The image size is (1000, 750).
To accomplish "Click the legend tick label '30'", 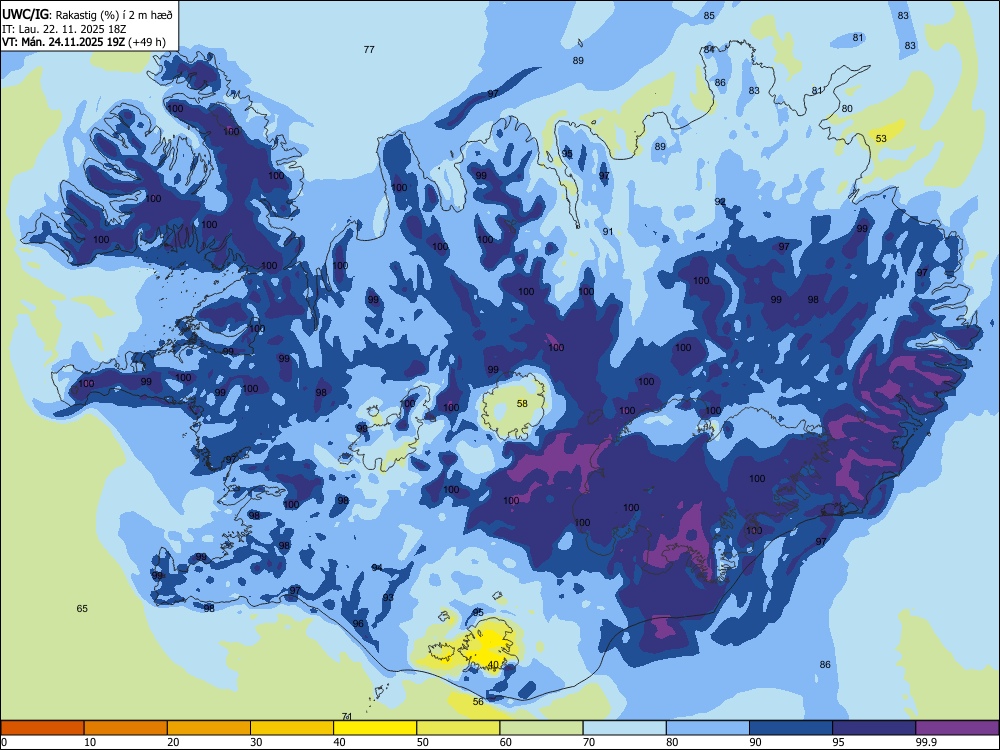I will click(x=256, y=742).
